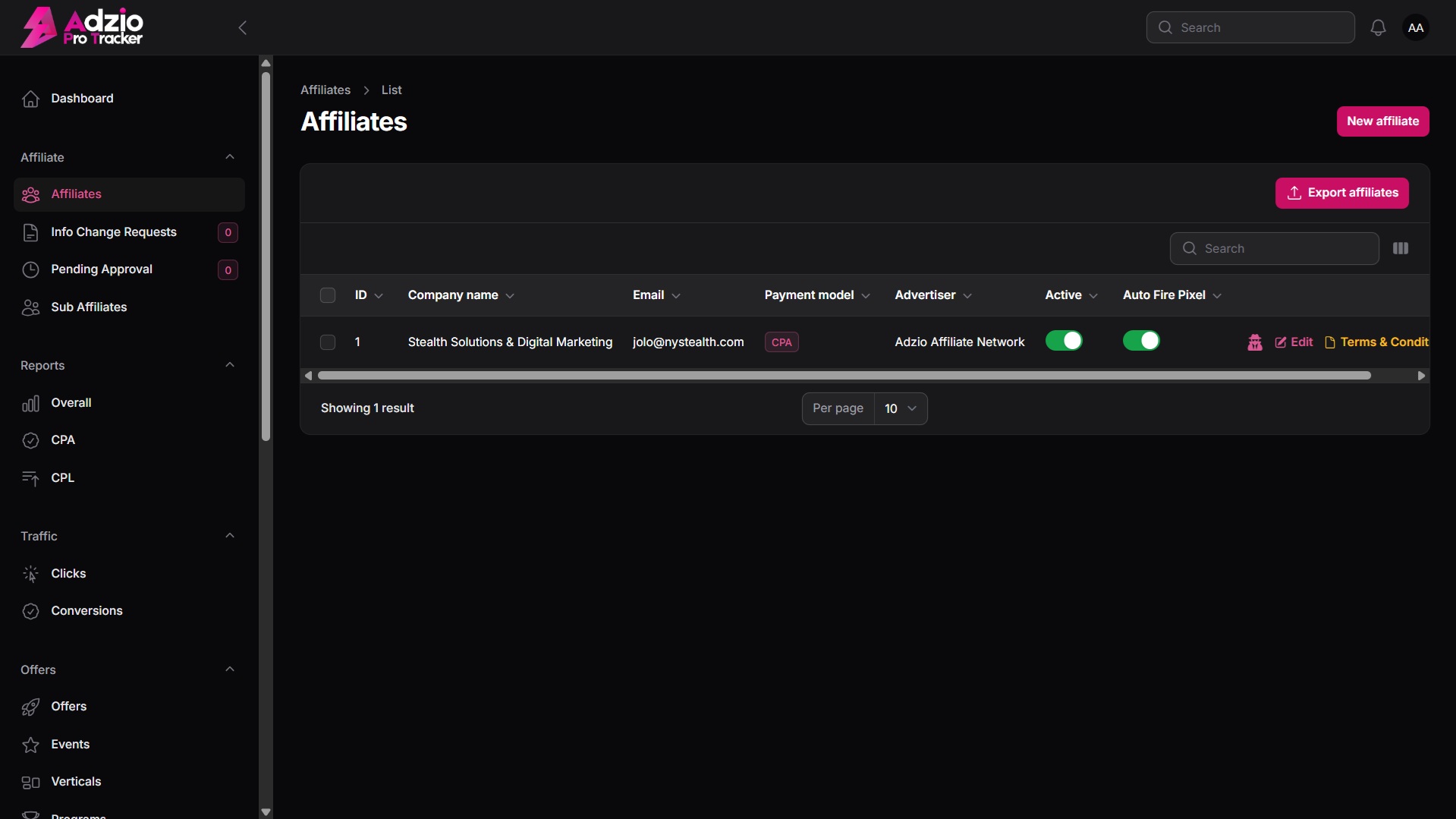Open Sub Affiliates in sidebar
The width and height of the screenshot is (1456, 819).
129,307
